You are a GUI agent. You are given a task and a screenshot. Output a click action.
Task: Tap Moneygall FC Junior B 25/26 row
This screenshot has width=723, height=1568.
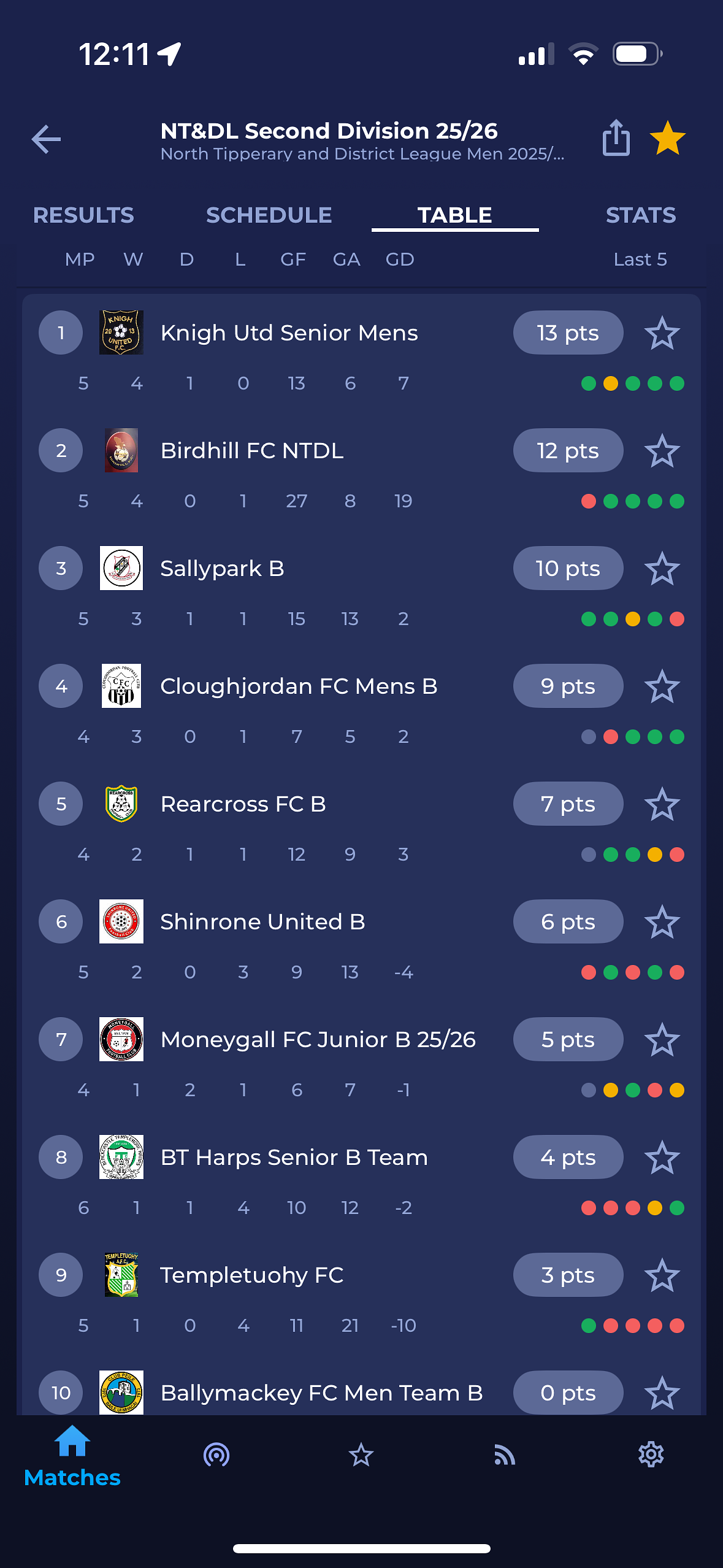361,1064
